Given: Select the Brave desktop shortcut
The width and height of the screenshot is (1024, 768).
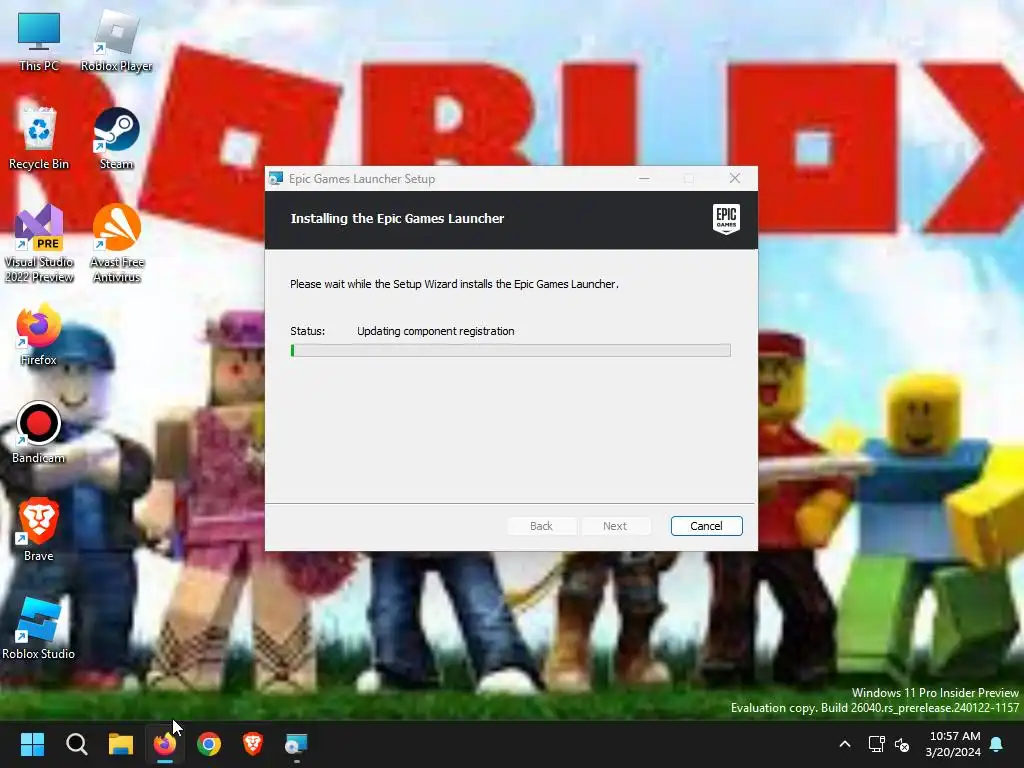Looking at the screenshot, I should point(39,530).
